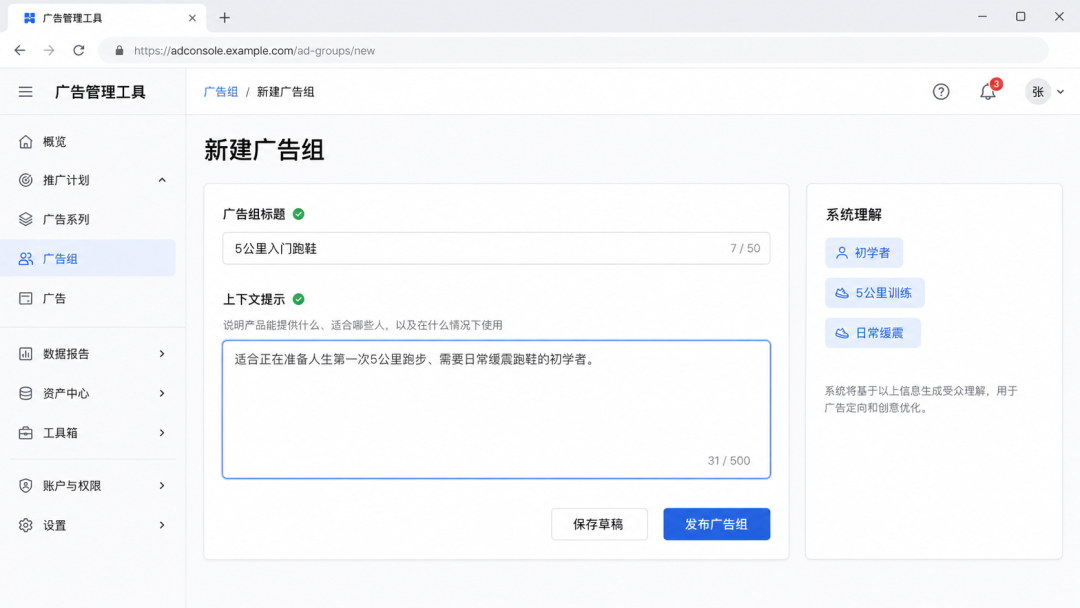Open 资产中心 menu item
Screen dimensions: 1080x608
click(88, 393)
